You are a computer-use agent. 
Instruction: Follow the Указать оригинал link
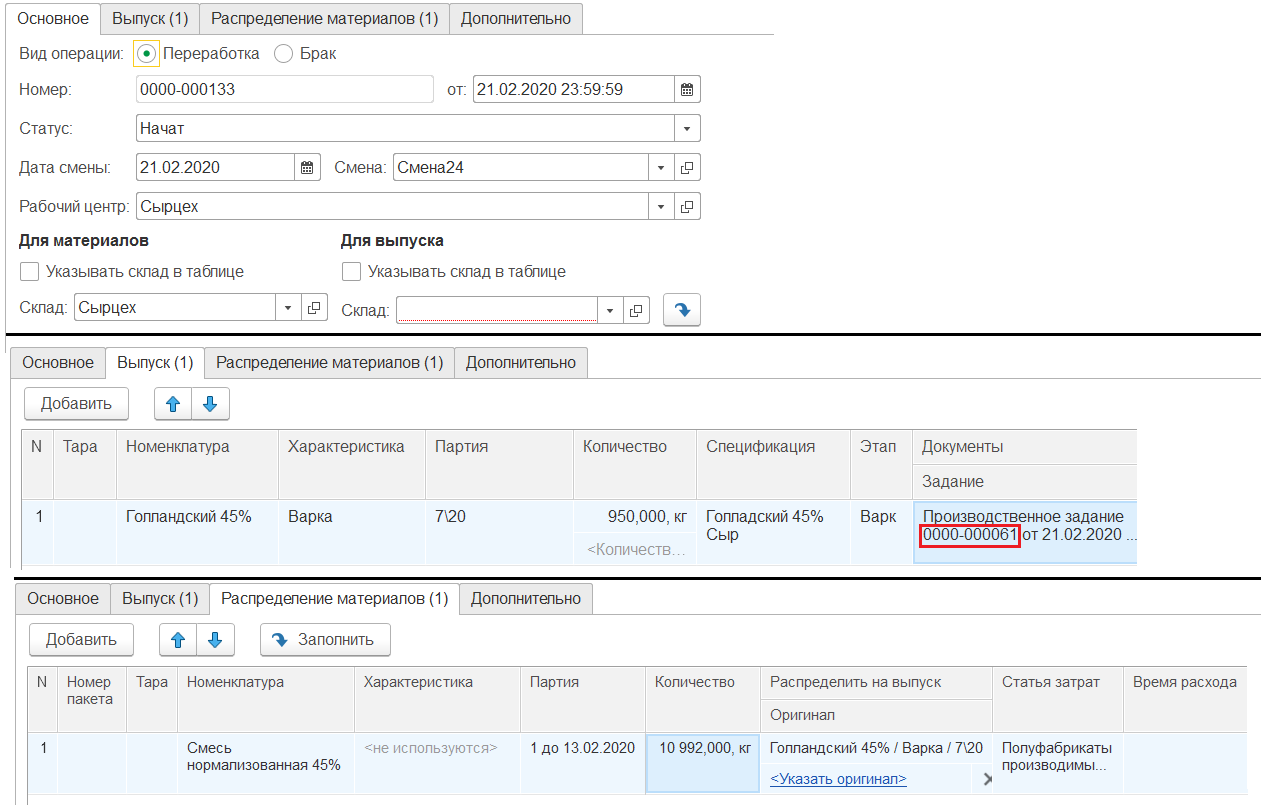tap(838, 779)
